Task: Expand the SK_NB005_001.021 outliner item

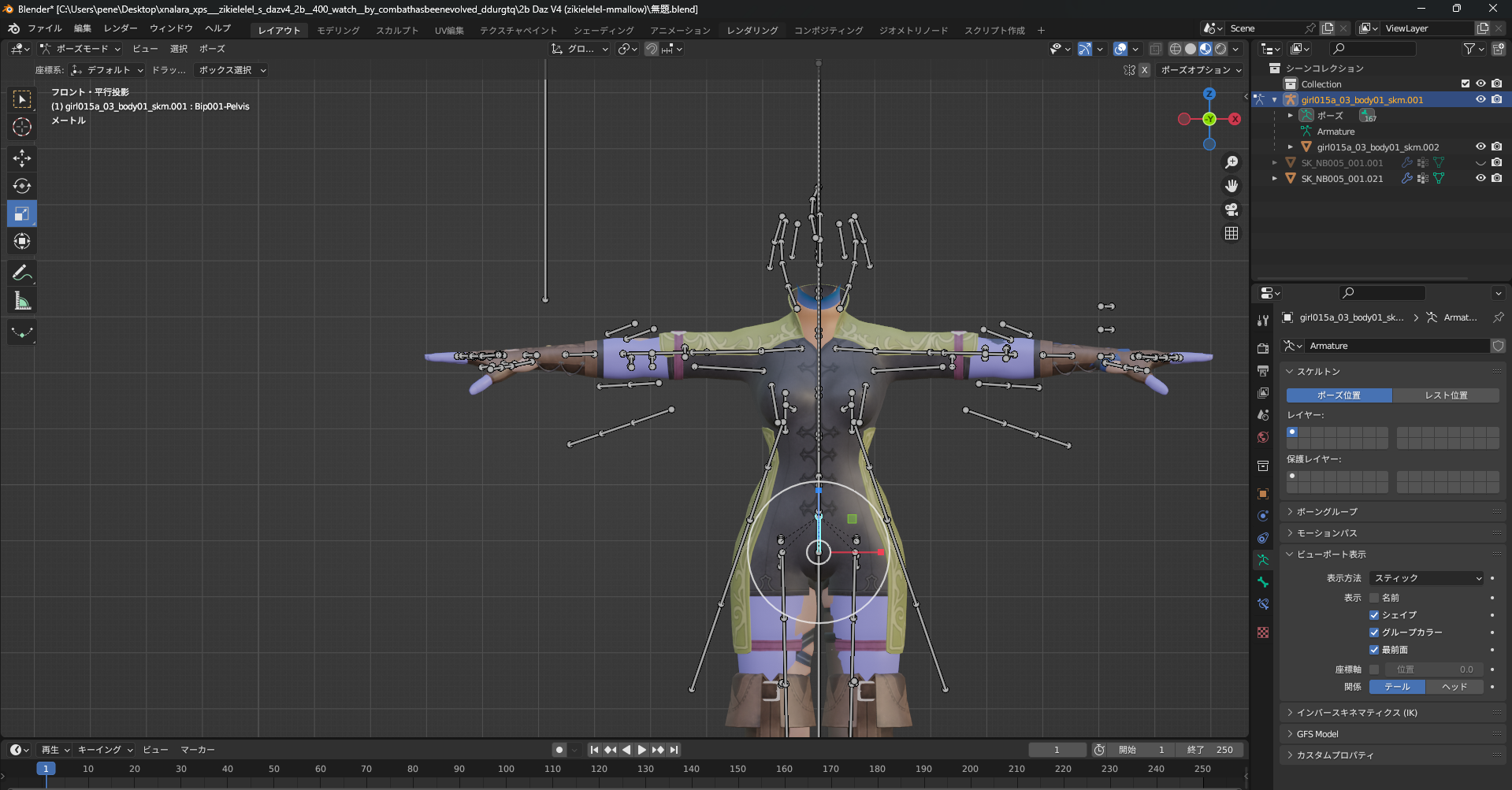Action: coord(1275,179)
